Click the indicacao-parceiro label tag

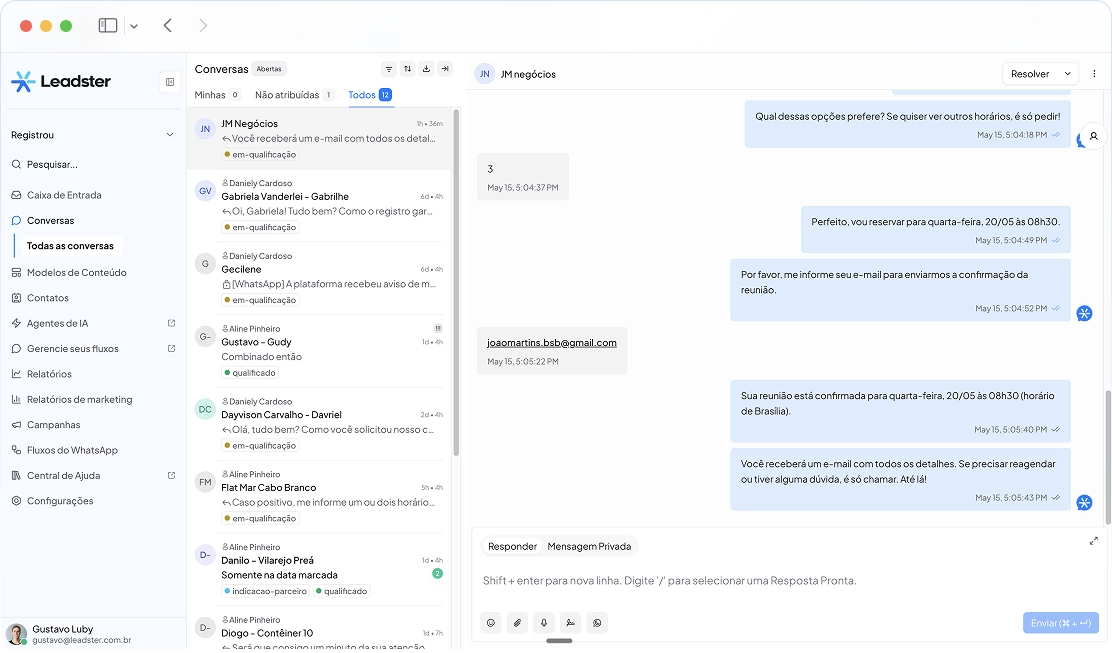click(265, 591)
